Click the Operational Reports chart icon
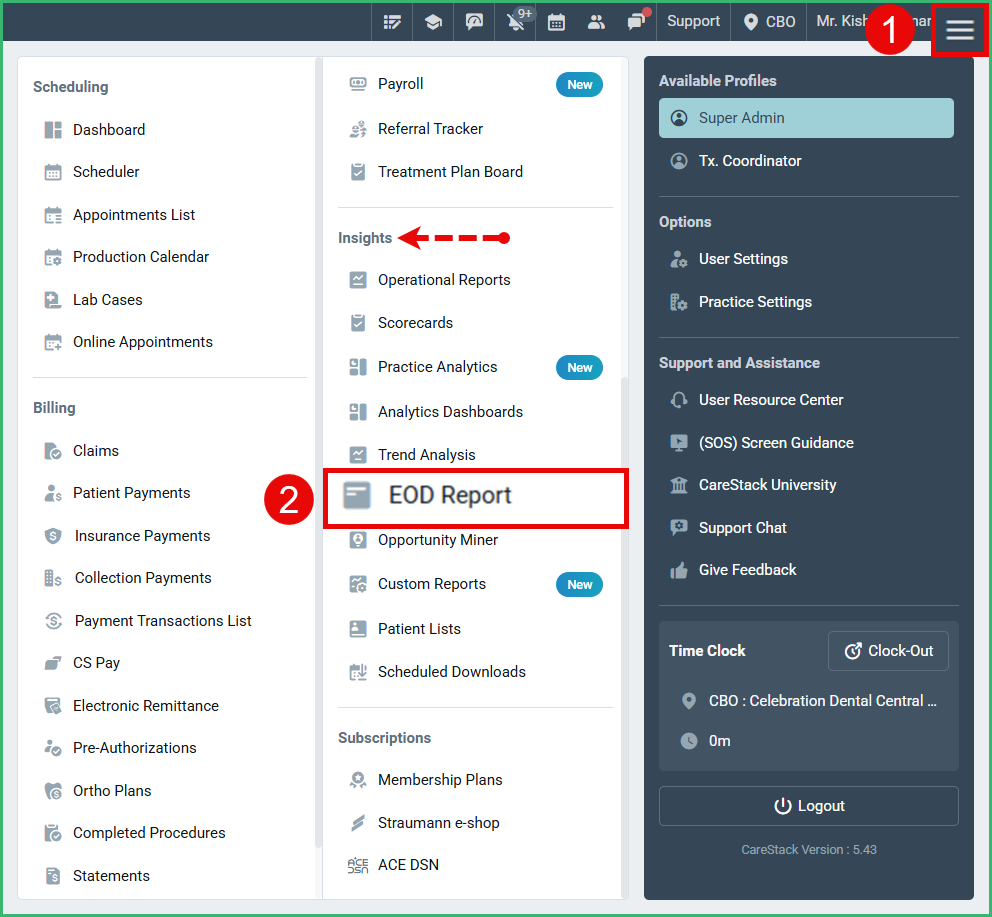This screenshot has height=917, width=992. pyautogui.click(x=358, y=280)
